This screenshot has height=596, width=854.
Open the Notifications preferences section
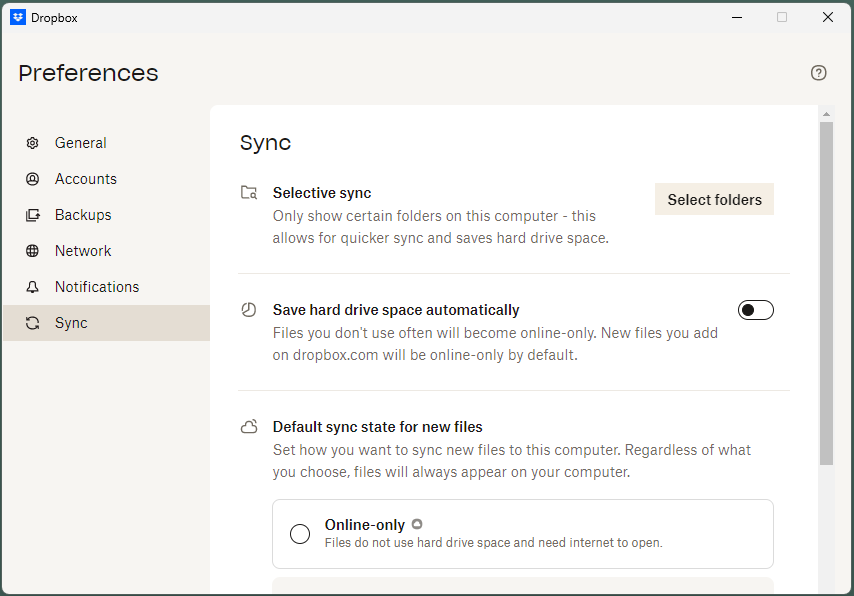96,287
